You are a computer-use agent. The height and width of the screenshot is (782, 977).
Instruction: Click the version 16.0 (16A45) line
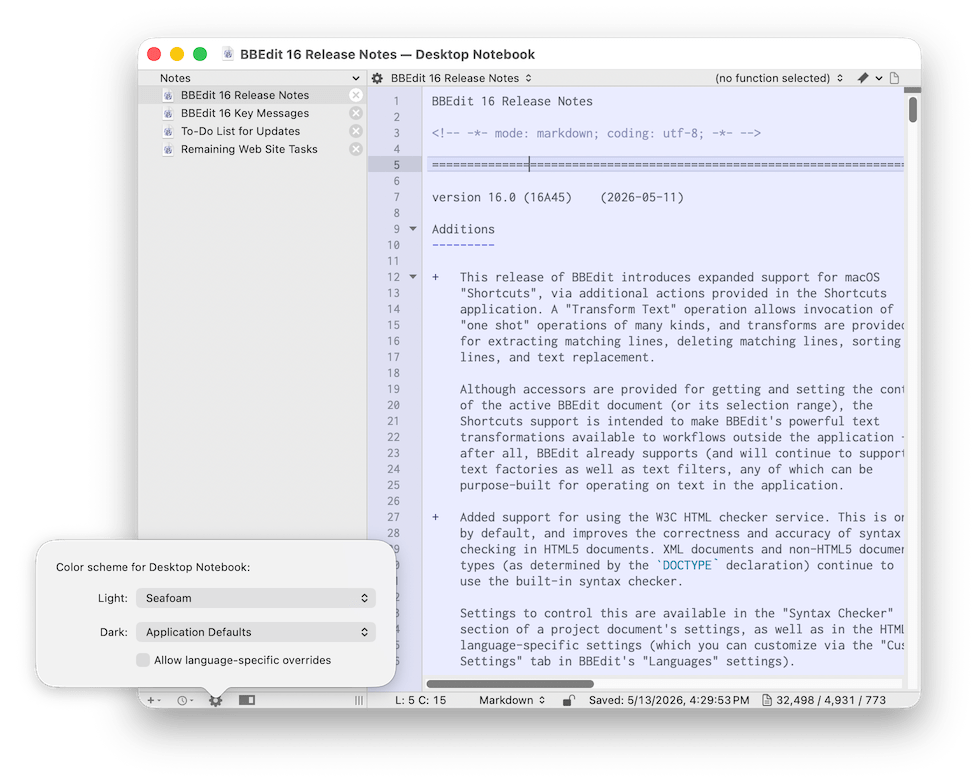tap(502, 197)
